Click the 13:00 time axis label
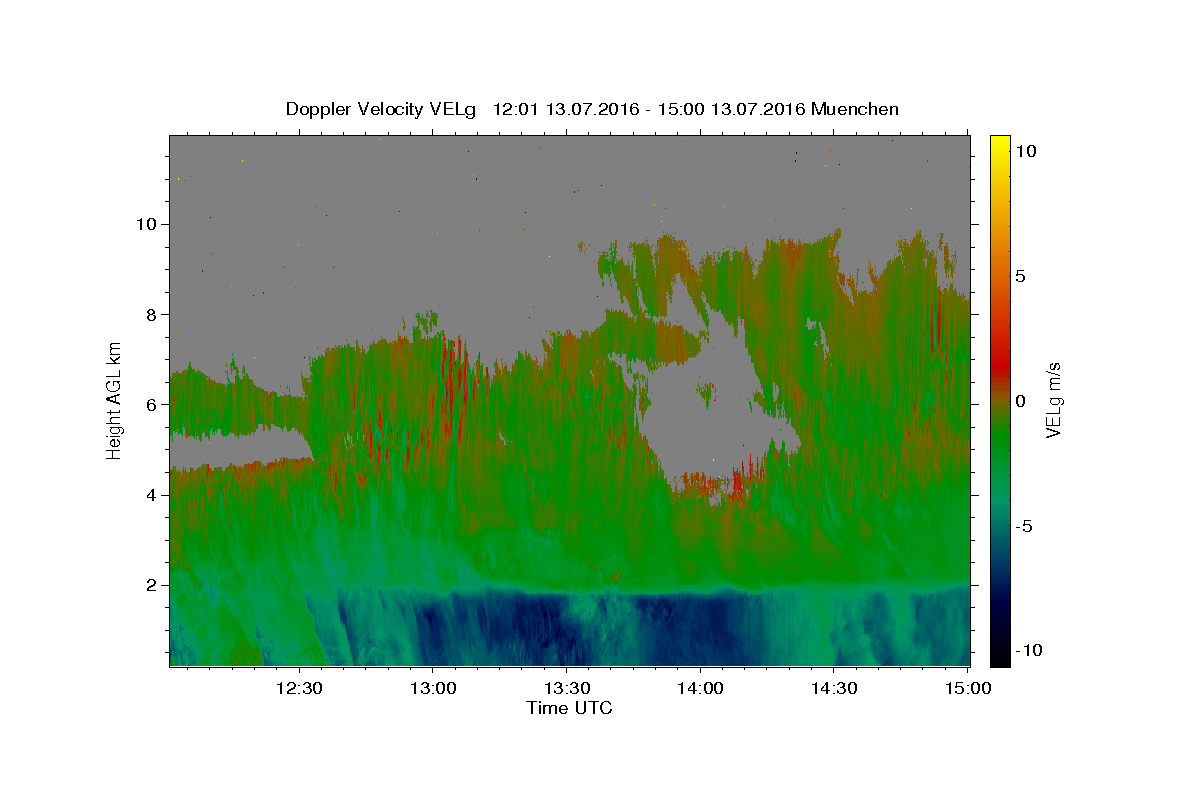 pos(432,688)
